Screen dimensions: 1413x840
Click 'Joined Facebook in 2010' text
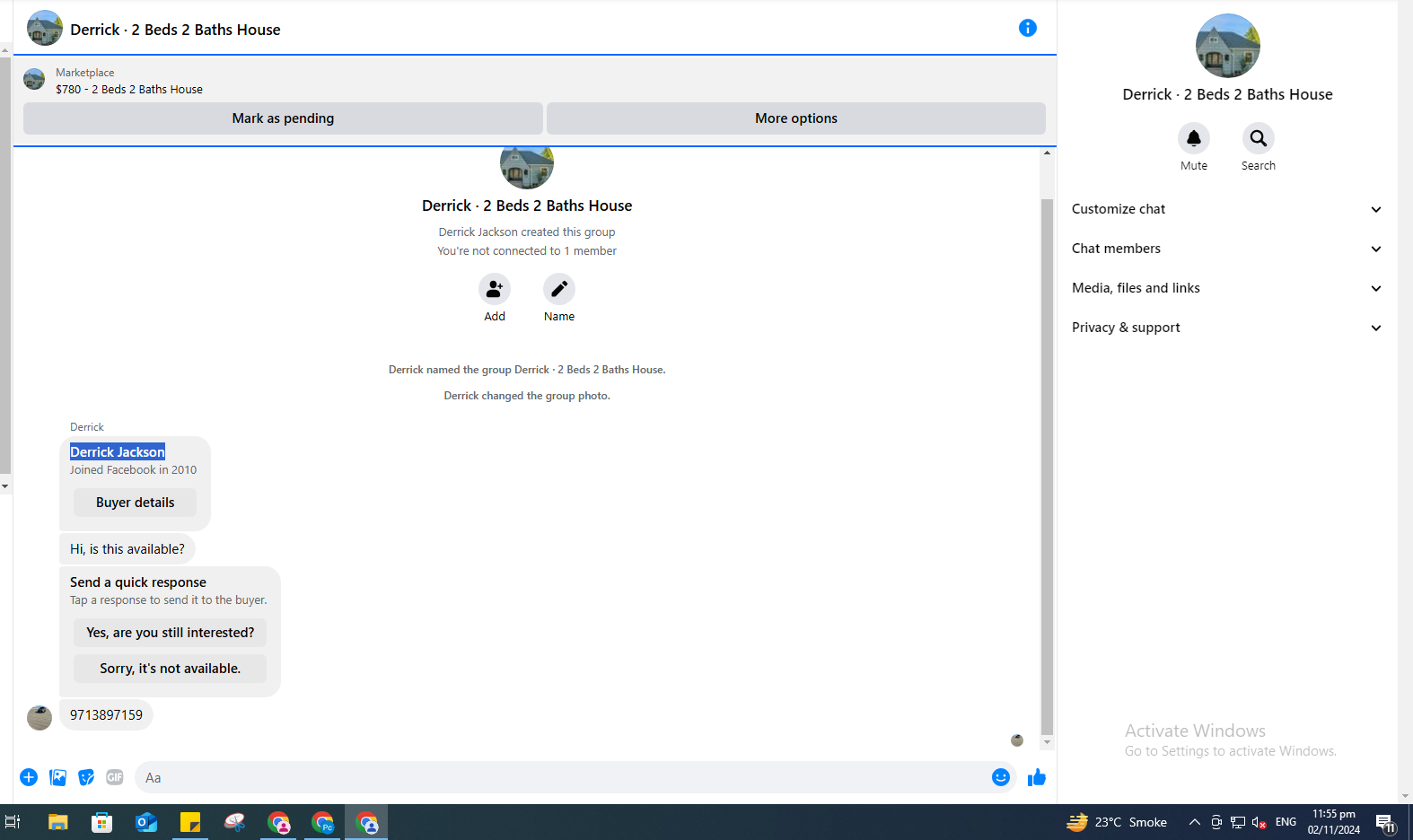(x=134, y=470)
